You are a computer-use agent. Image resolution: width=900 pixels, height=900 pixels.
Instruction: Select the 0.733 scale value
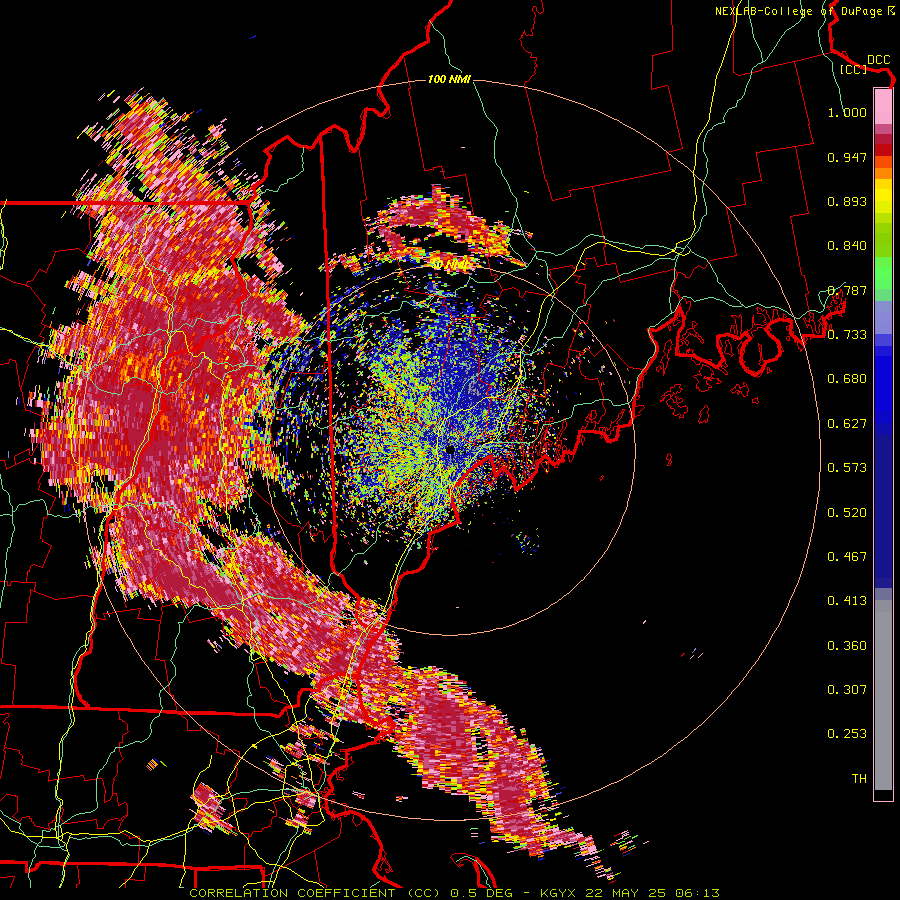pyautogui.click(x=847, y=335)
